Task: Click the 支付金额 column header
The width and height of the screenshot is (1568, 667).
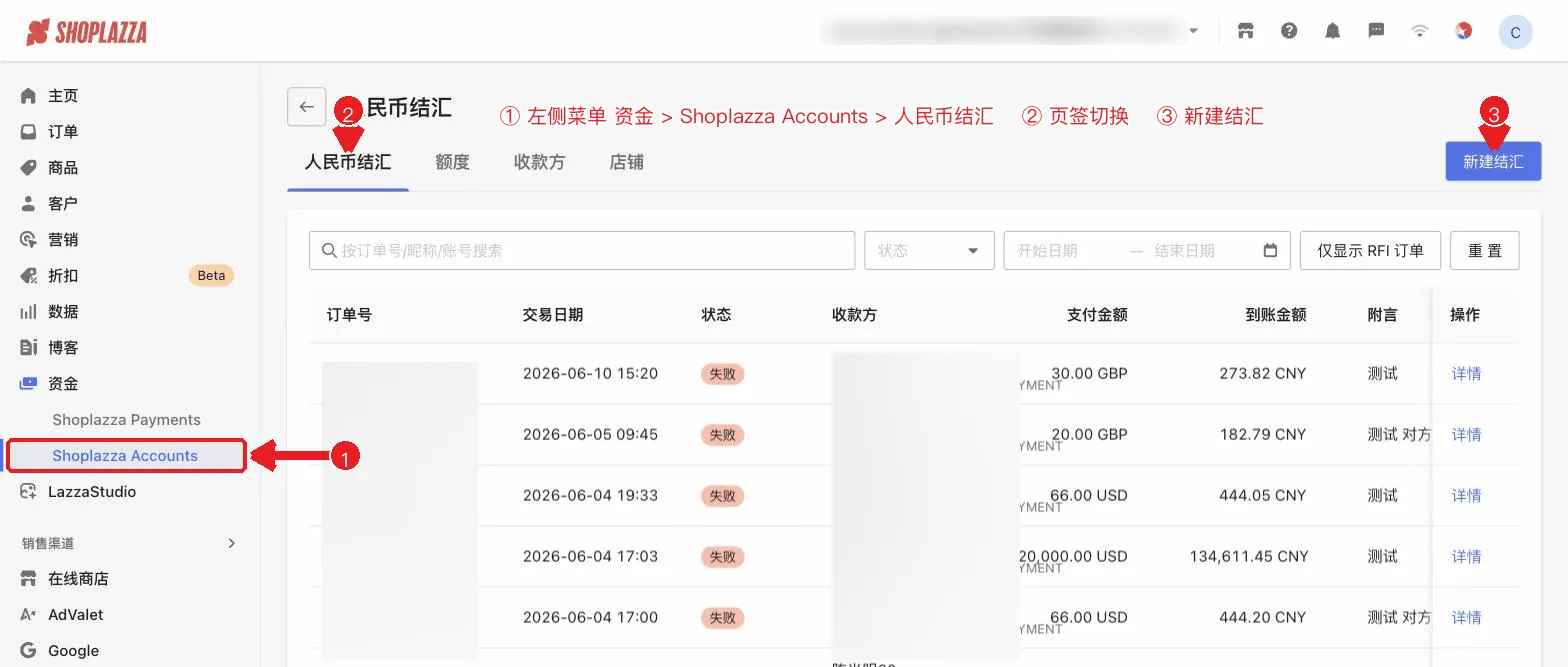Action: coord(1097,314)
